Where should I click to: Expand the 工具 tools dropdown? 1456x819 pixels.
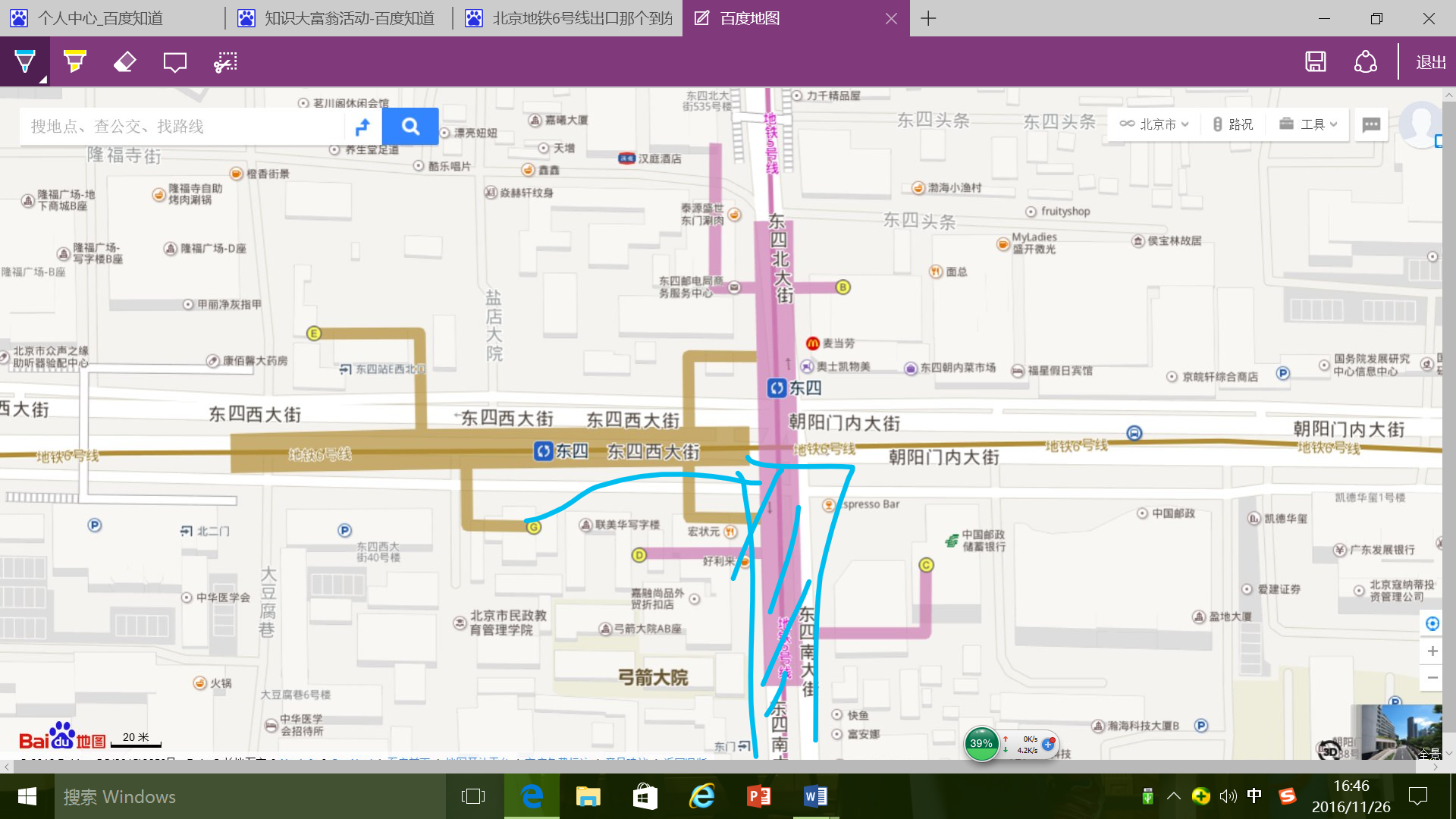[1309, 124]
